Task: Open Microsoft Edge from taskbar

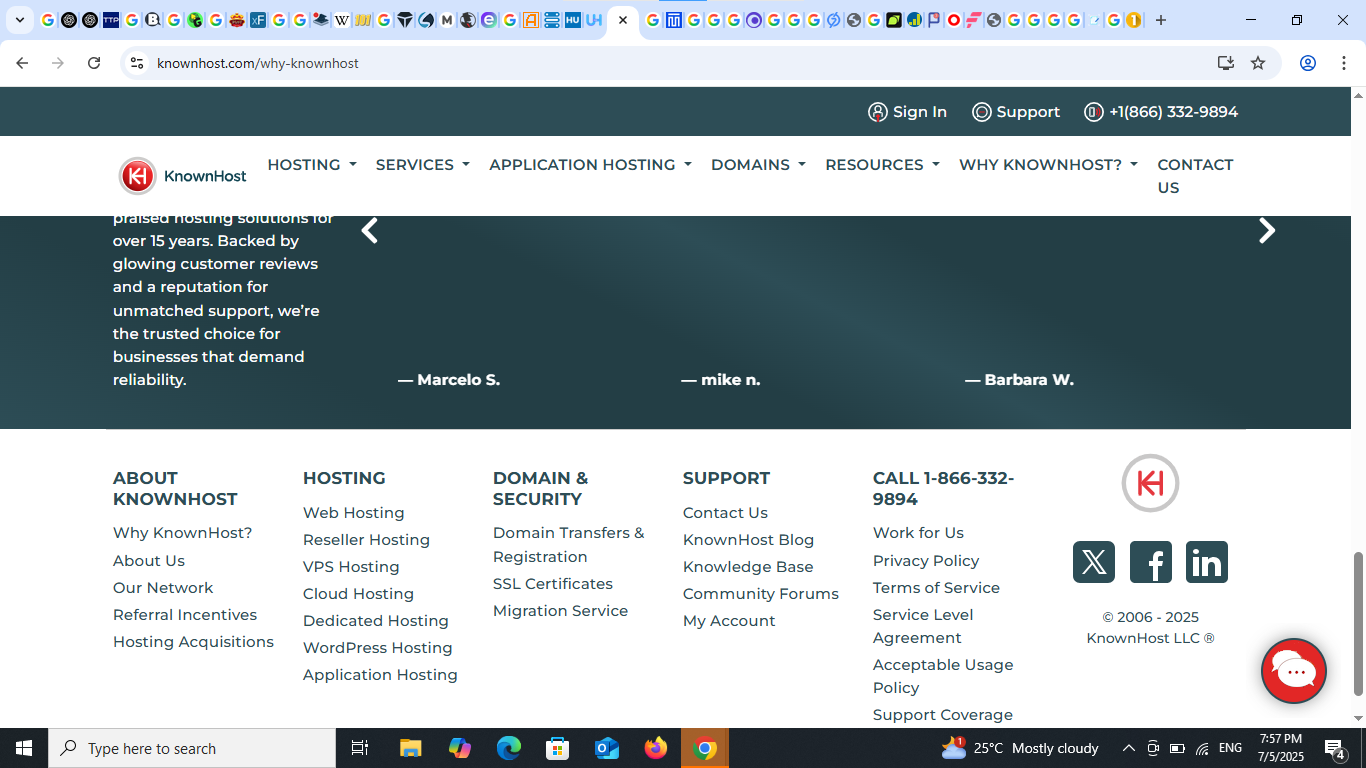Action: [509, 748]
